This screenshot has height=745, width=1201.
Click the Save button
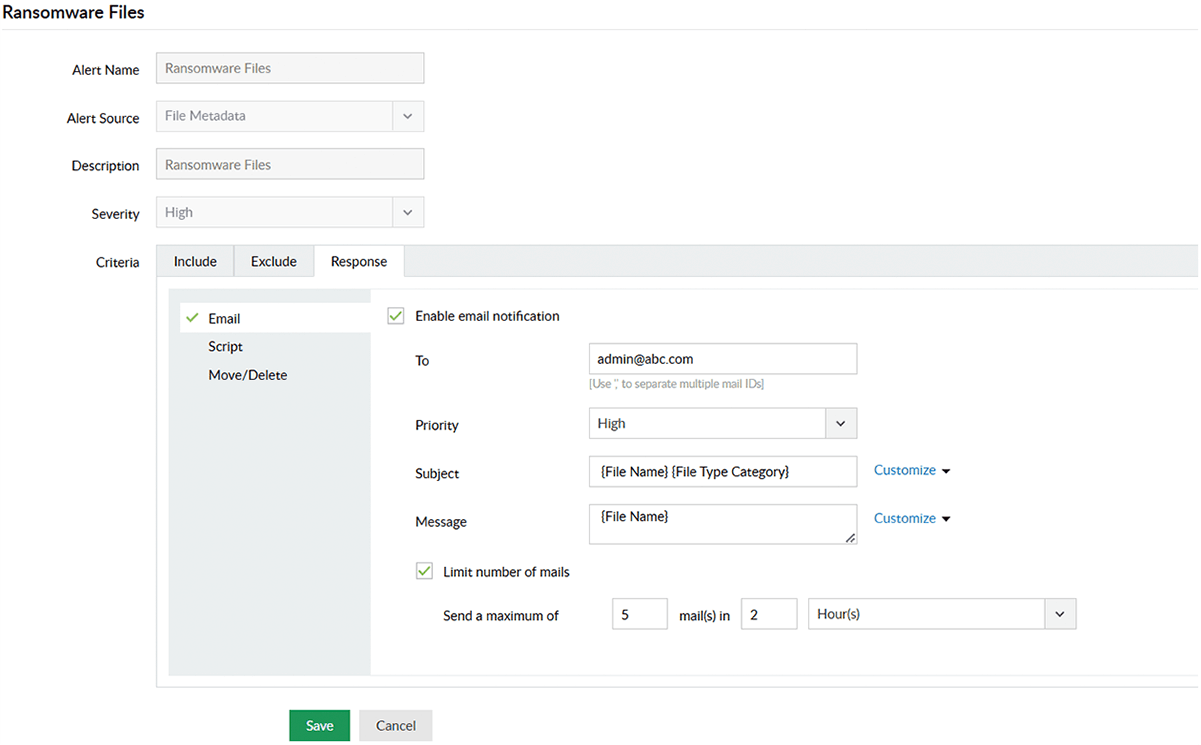(319, 726)
